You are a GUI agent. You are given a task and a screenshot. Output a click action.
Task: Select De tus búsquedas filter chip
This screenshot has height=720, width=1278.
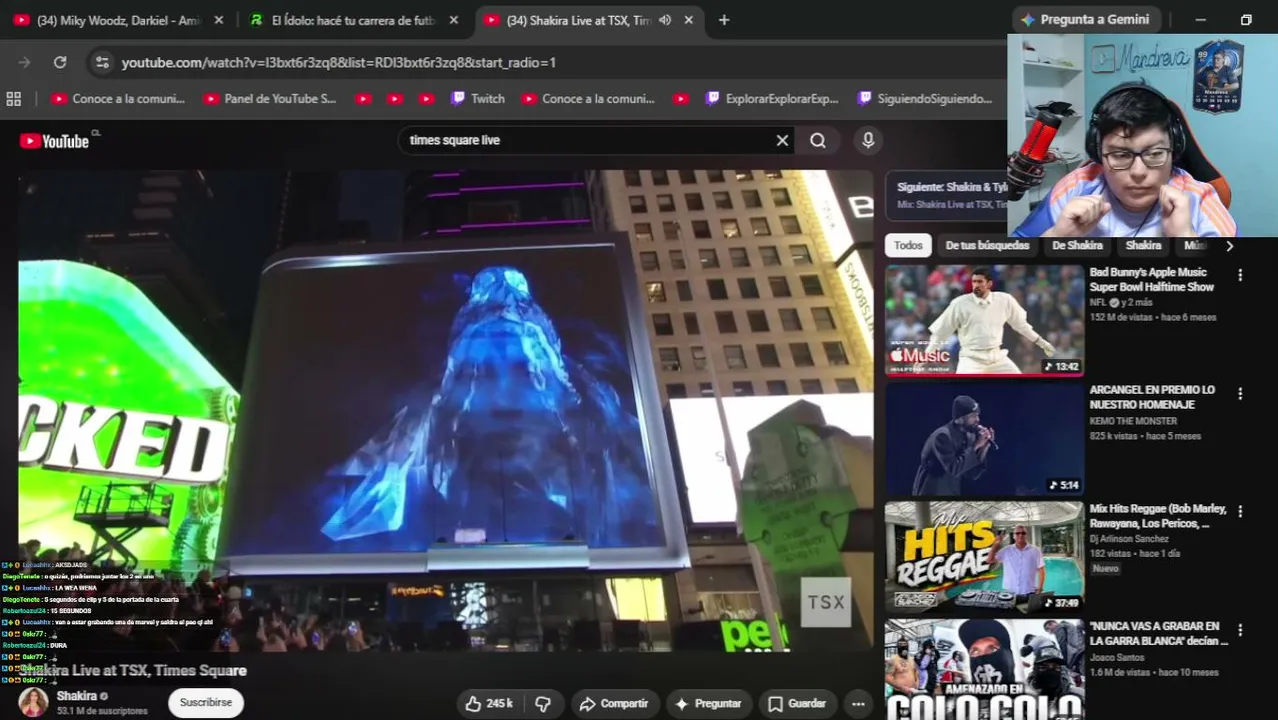coord(987,245)
